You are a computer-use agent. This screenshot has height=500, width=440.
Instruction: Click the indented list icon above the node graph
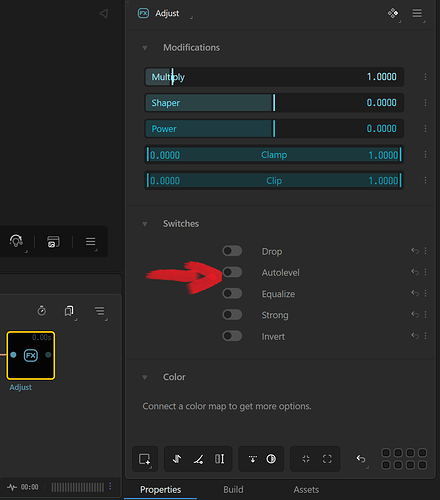pyautogui.click(x=99, y=311)
